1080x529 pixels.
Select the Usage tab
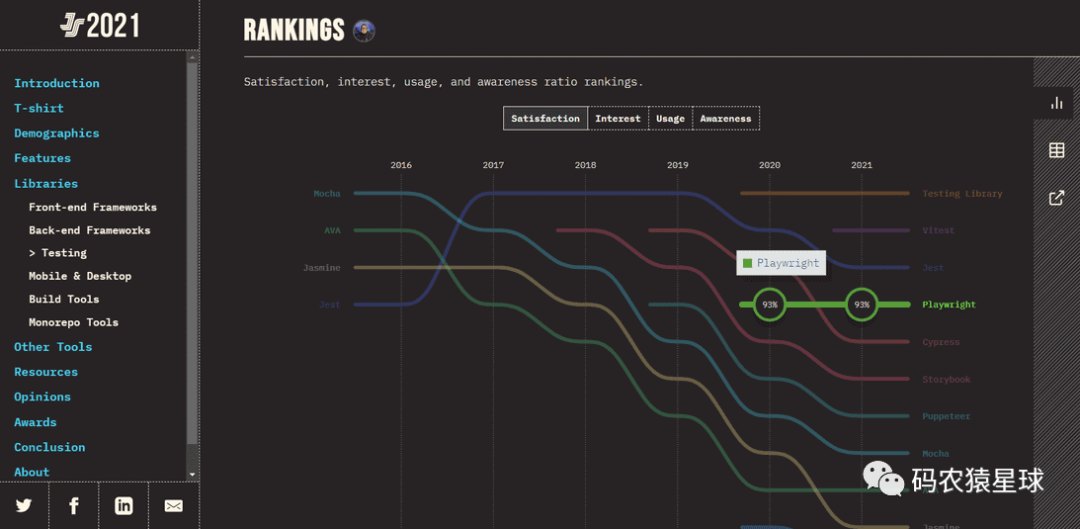[x=670, y=118]
